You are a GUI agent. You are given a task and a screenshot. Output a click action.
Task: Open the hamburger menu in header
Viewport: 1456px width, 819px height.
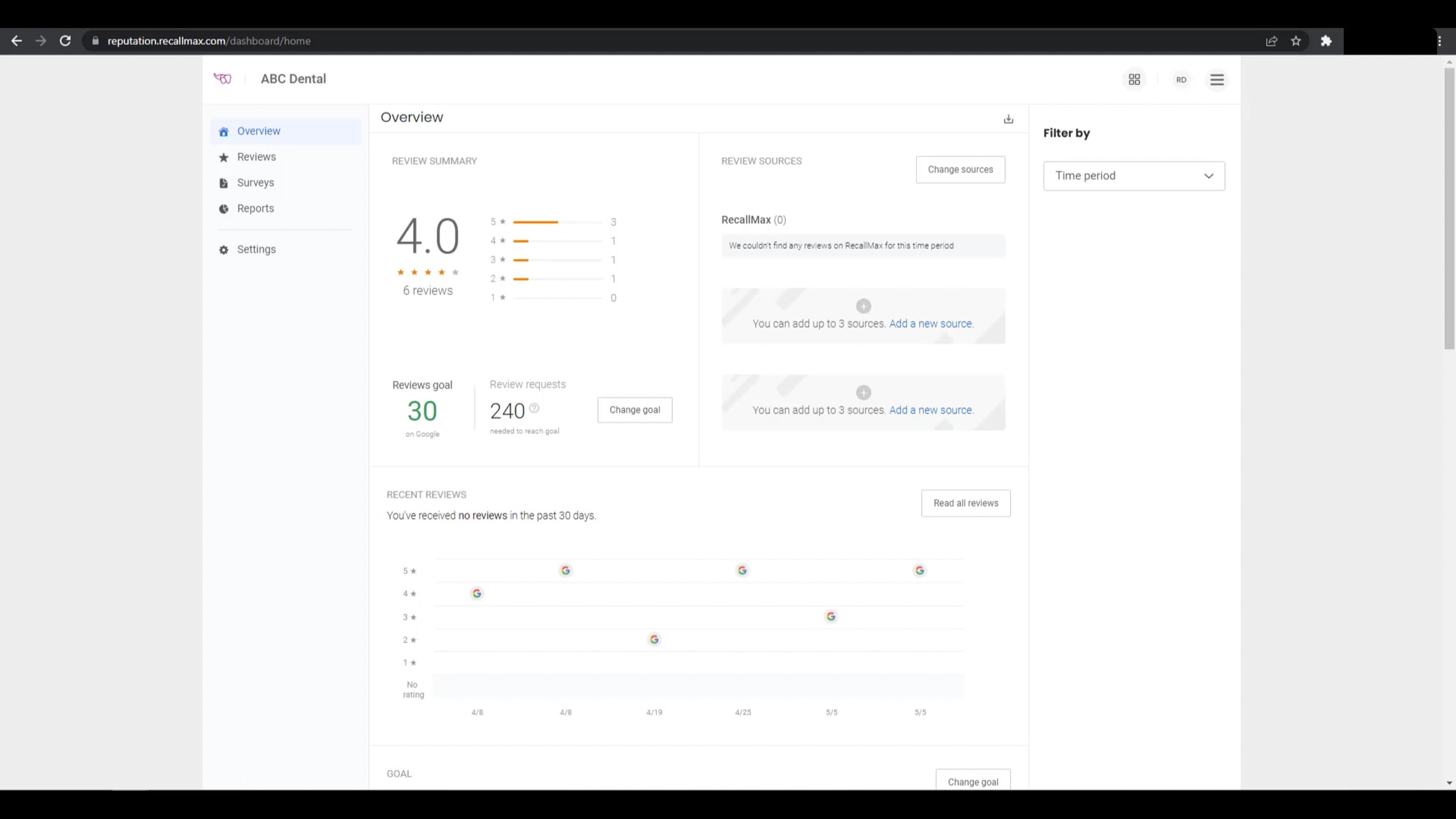[x=1216, y=79]
